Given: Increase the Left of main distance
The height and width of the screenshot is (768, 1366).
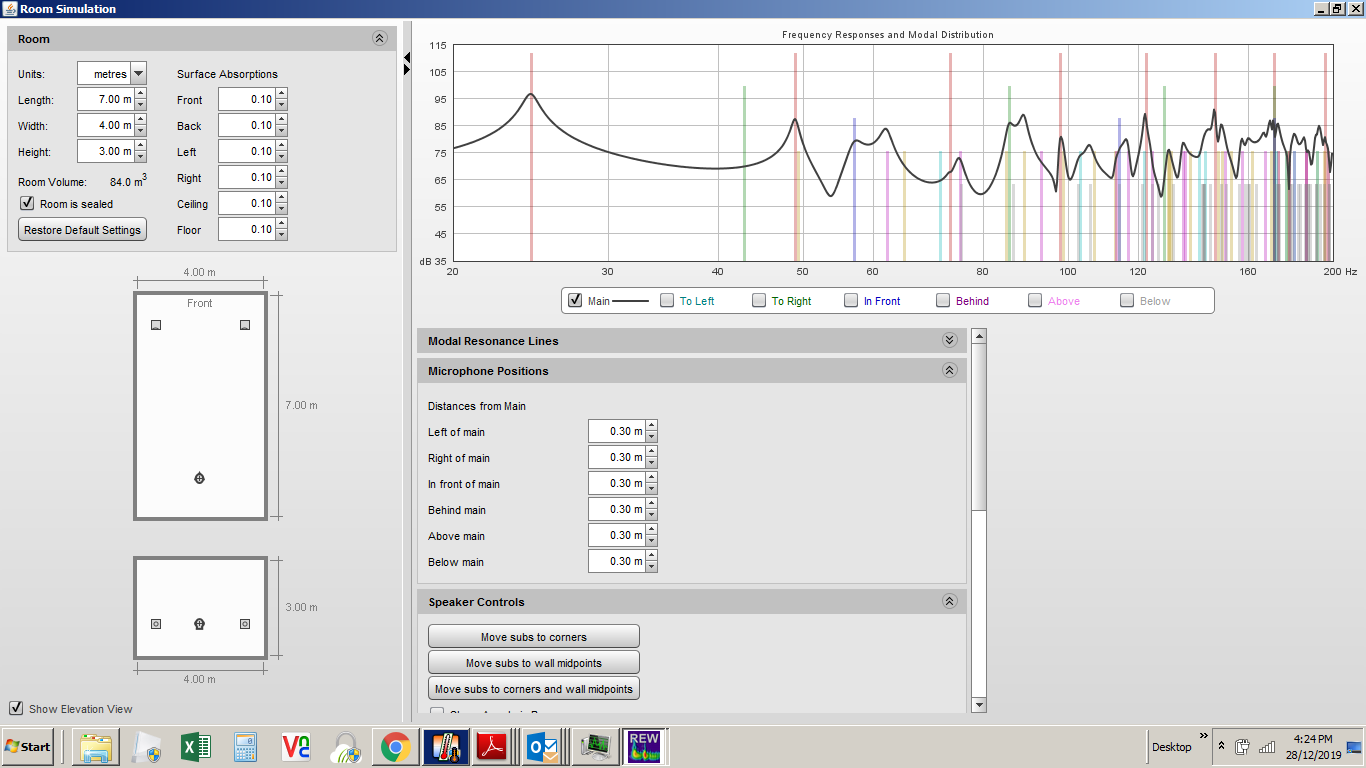Looking at the screenshot, I should [652, 426].
